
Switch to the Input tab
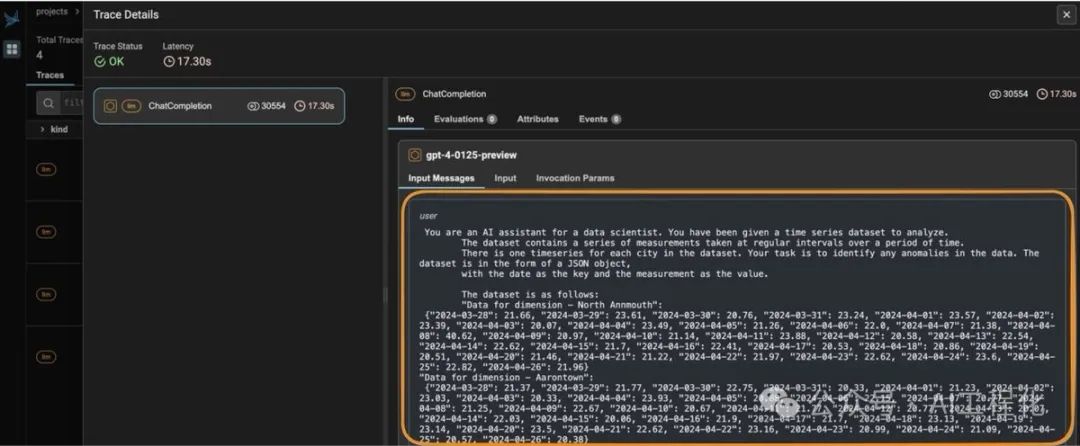point(505,178)
